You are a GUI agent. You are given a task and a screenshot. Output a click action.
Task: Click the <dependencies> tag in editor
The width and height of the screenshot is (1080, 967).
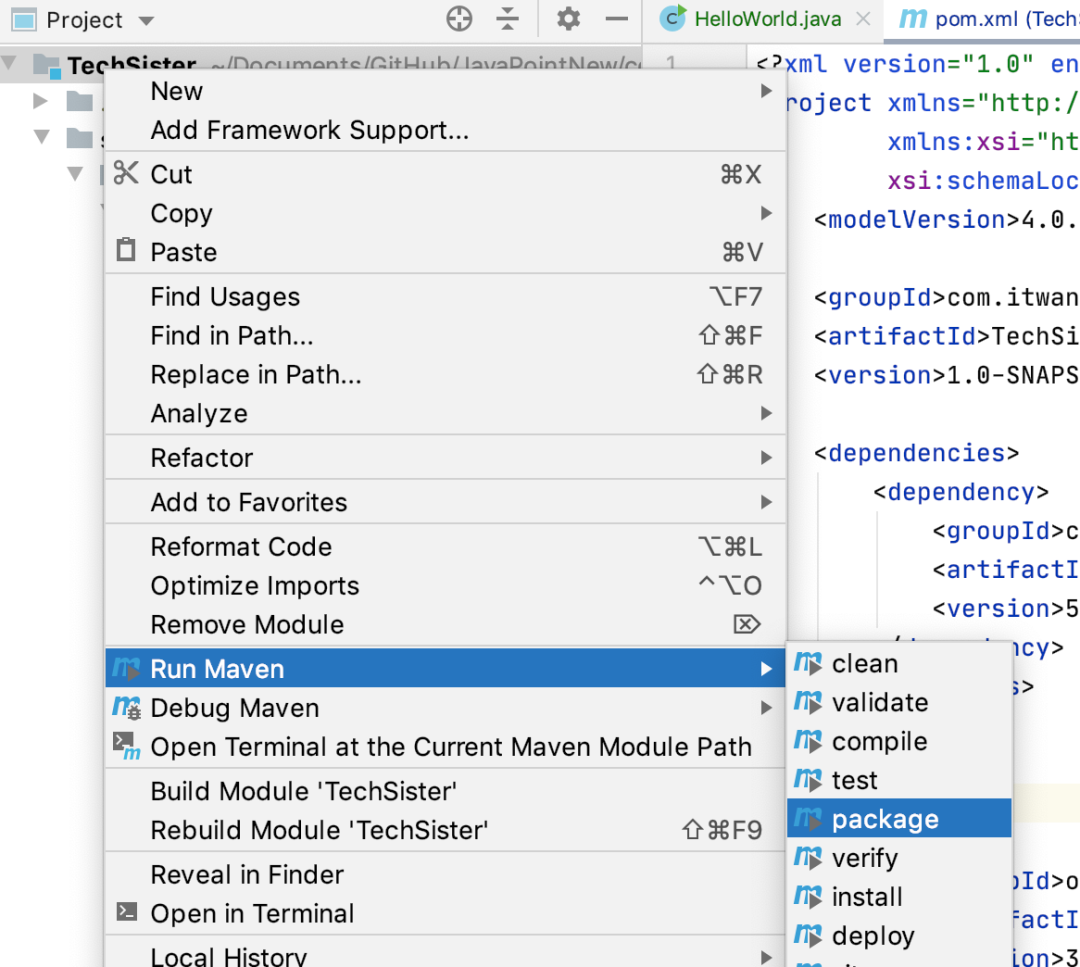tap(916, 453)
